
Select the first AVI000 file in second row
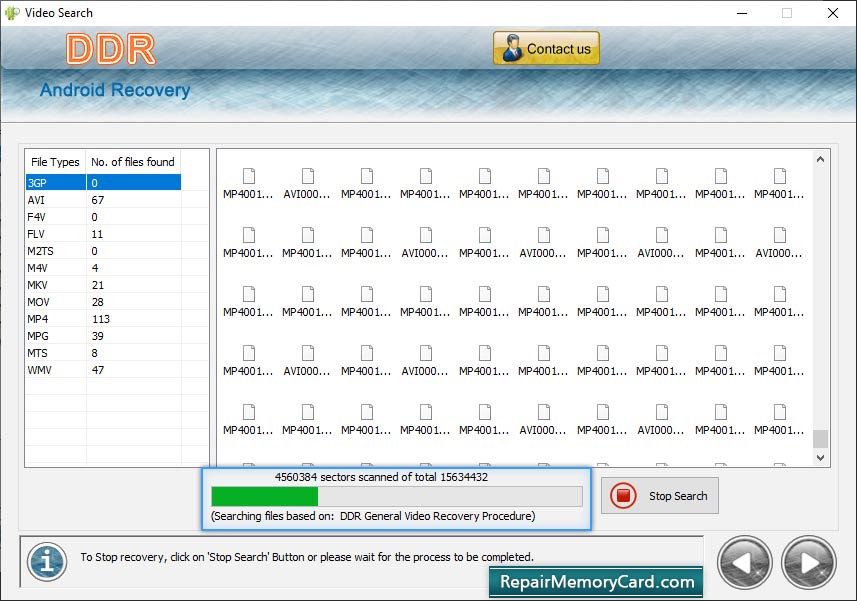[425, 243]
